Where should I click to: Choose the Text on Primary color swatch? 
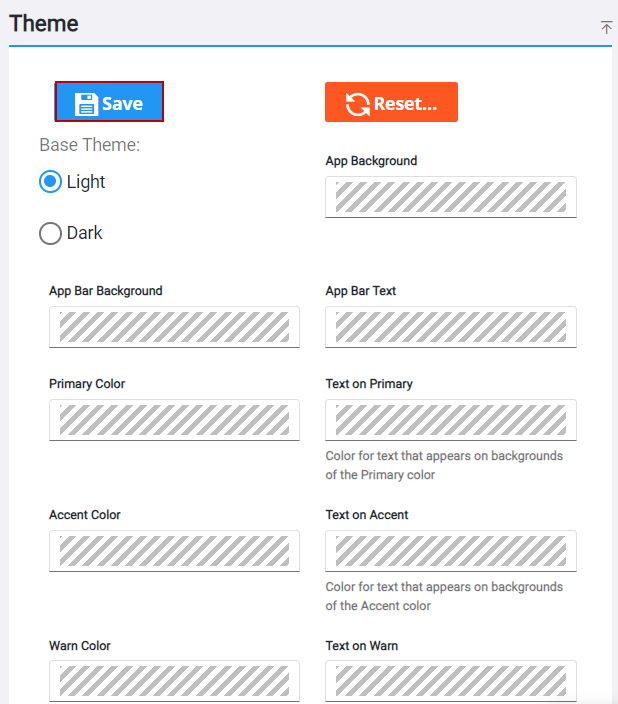click(451, 420)
